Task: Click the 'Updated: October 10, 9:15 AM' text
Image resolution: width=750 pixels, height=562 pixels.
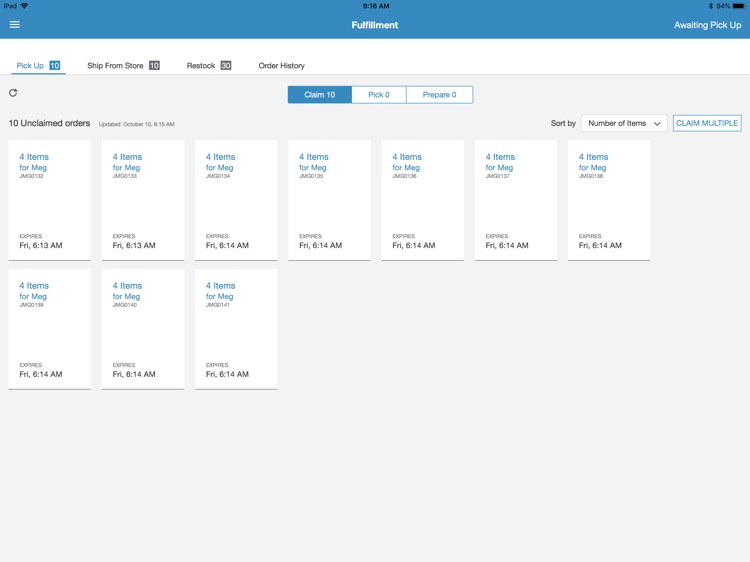Action: [x=136, y=124]
